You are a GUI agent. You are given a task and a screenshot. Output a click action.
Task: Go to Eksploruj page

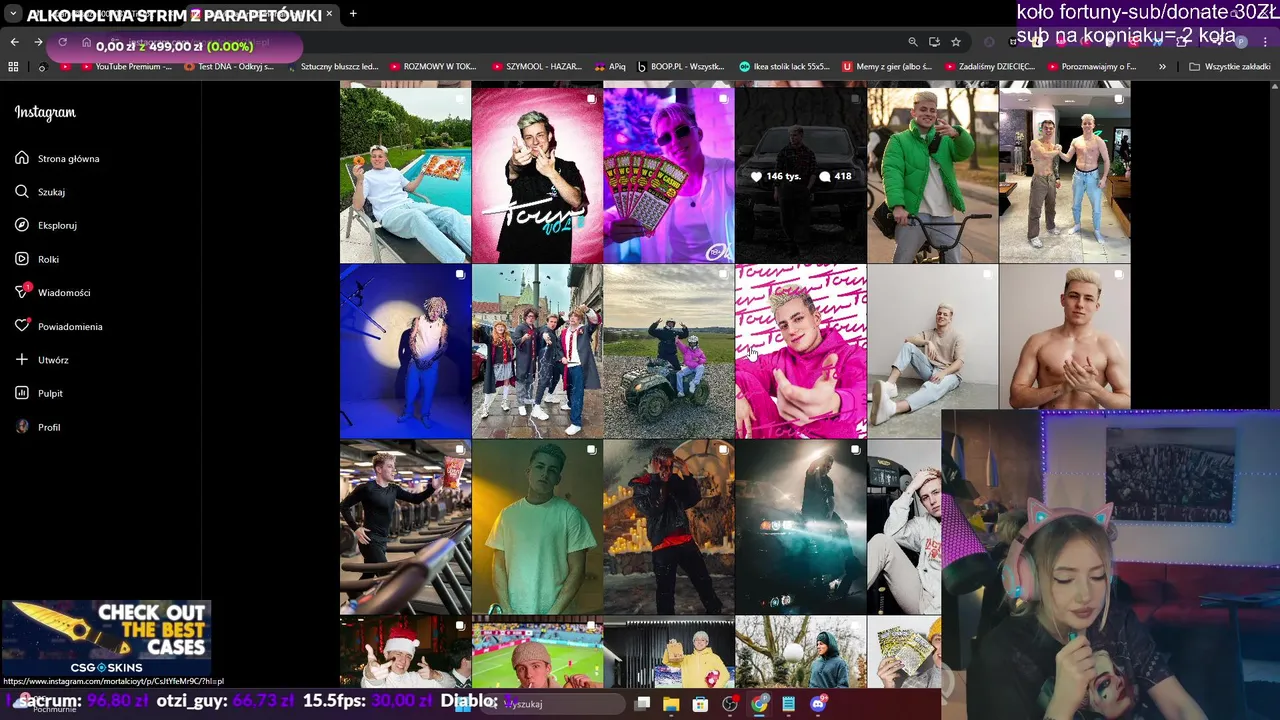click(x=46, y=225)
